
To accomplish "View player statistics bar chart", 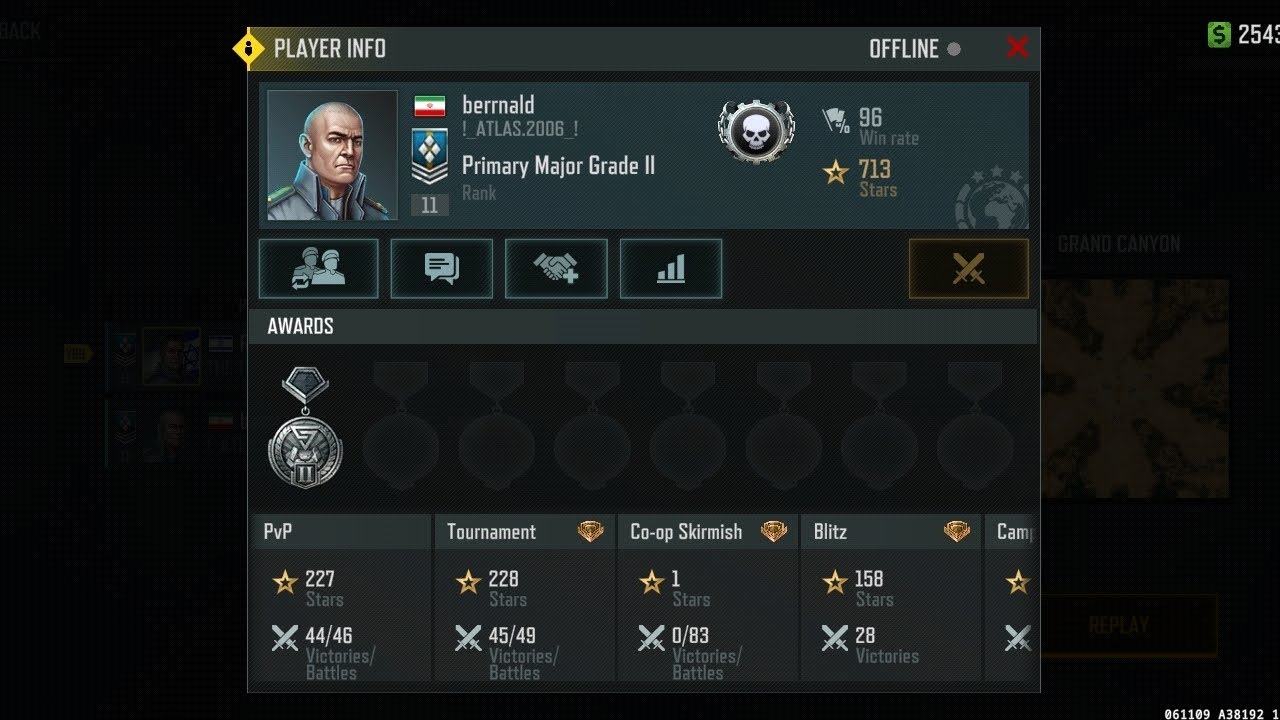I will pos(671,268).
